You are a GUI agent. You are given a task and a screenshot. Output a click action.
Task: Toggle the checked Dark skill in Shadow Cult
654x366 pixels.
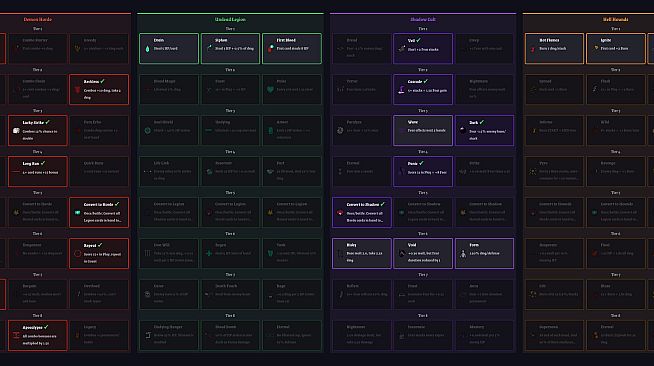click(x=484, y=130)
